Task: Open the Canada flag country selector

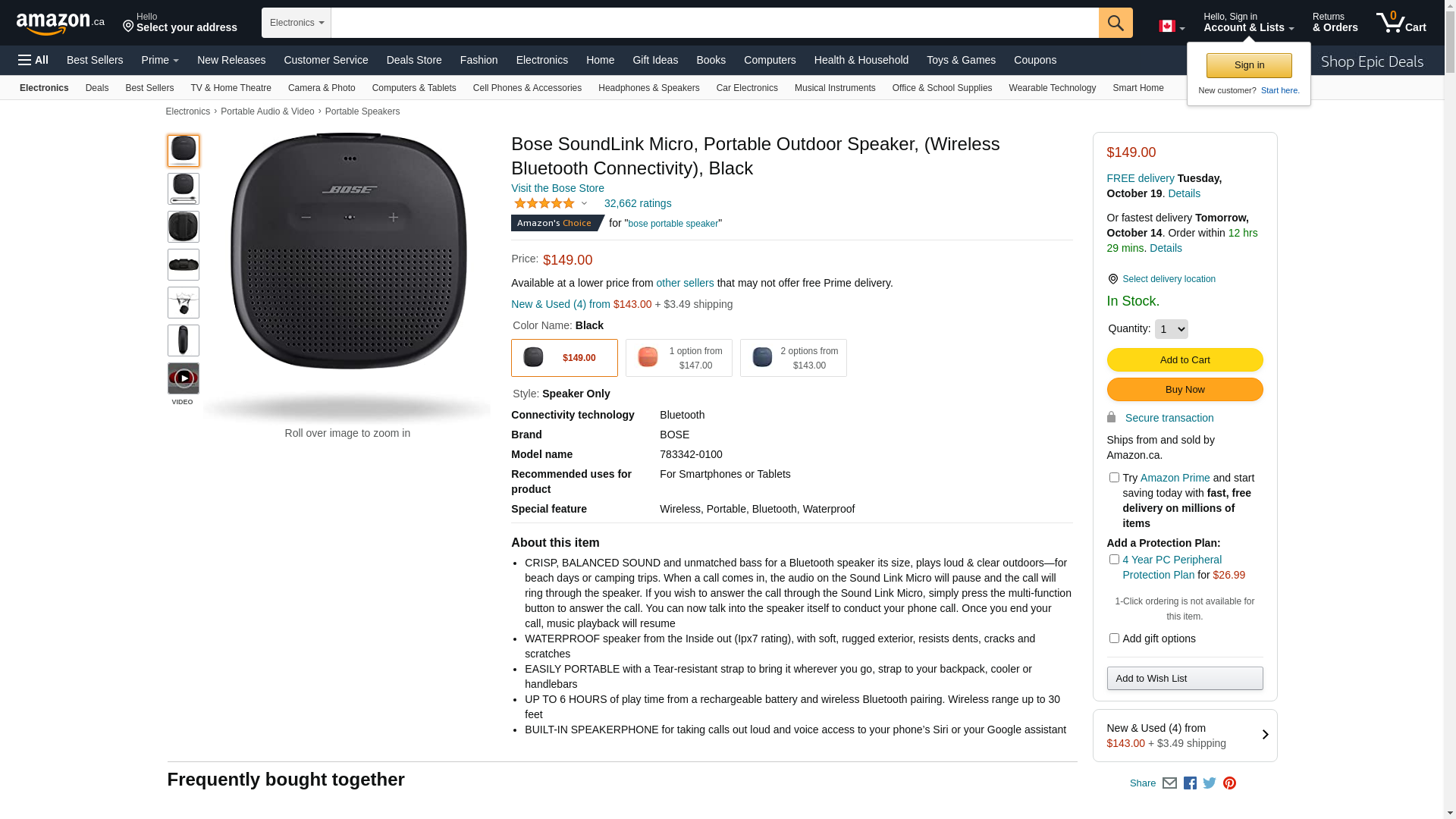Action: click(x=1171, y=27)
